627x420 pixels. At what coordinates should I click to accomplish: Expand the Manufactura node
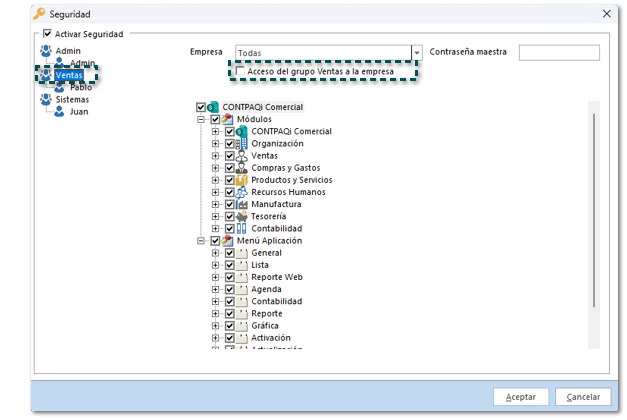click(x=215, y=204)
